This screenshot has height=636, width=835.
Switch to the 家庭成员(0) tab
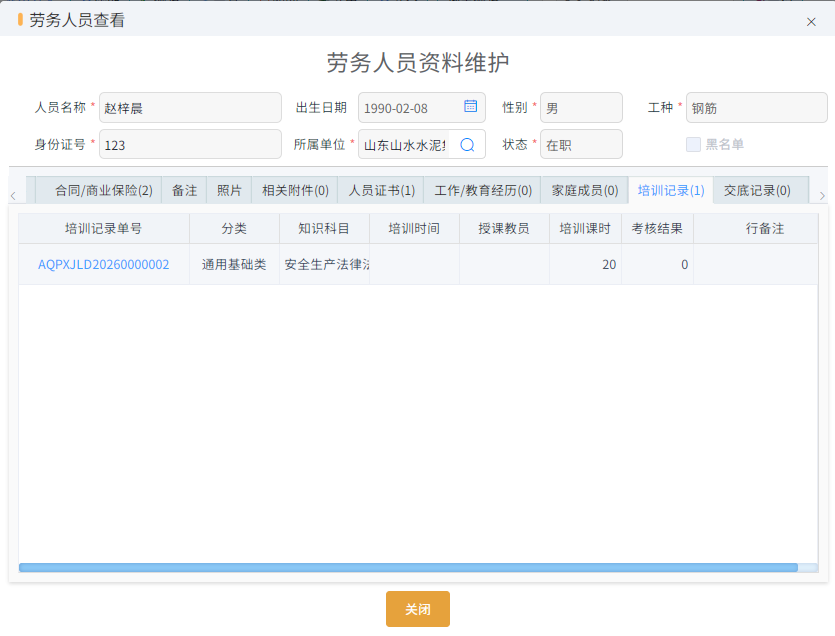[x=585, y=190]
